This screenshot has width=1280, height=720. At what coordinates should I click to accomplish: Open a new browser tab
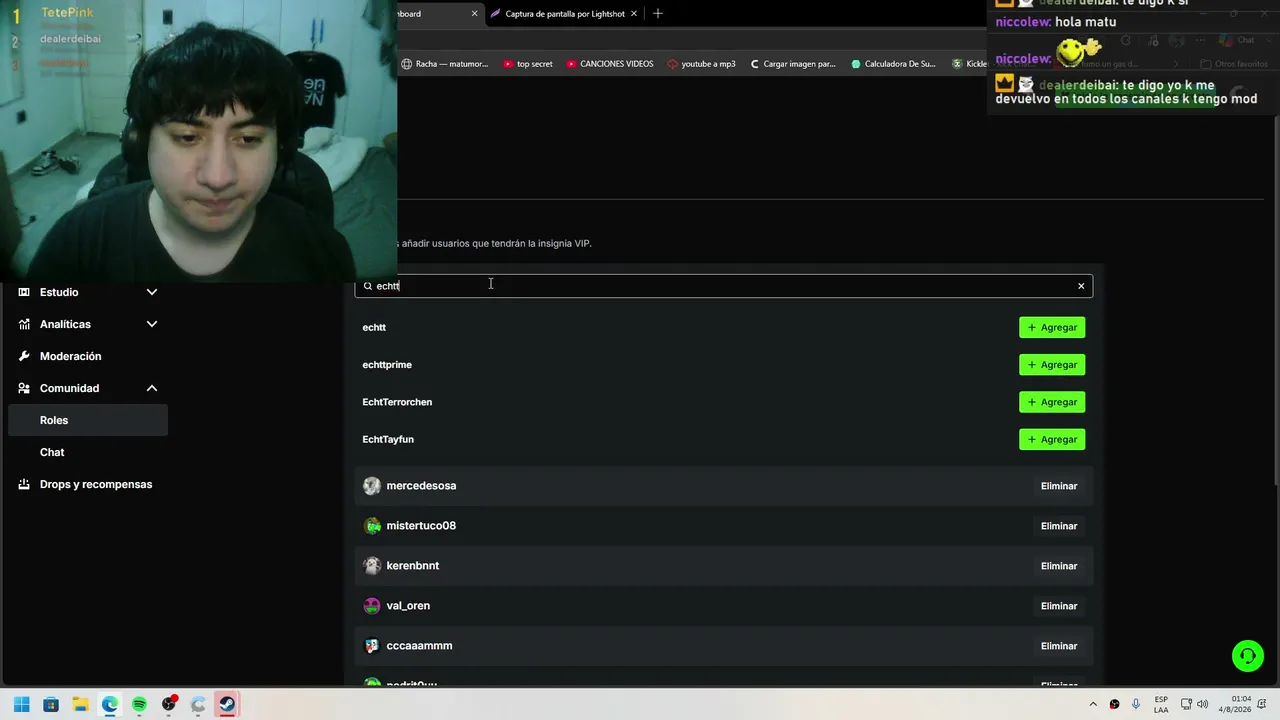(x=657, y=14)
